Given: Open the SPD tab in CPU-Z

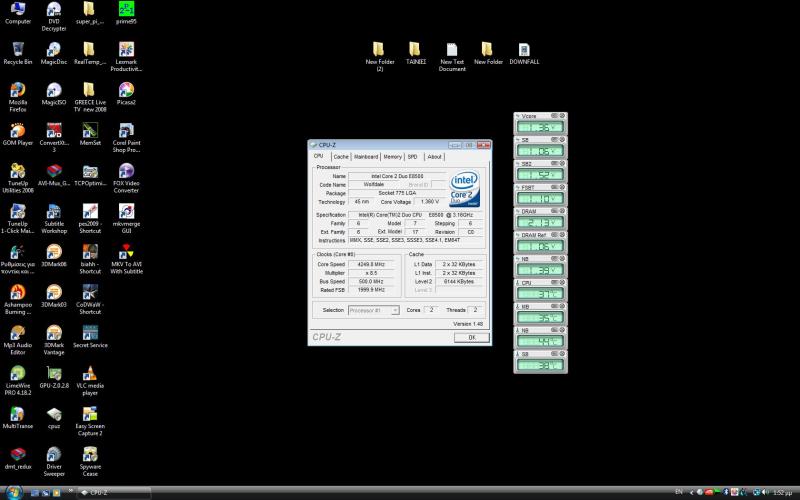Looking at the screenshot, I should tap(413, 157).
